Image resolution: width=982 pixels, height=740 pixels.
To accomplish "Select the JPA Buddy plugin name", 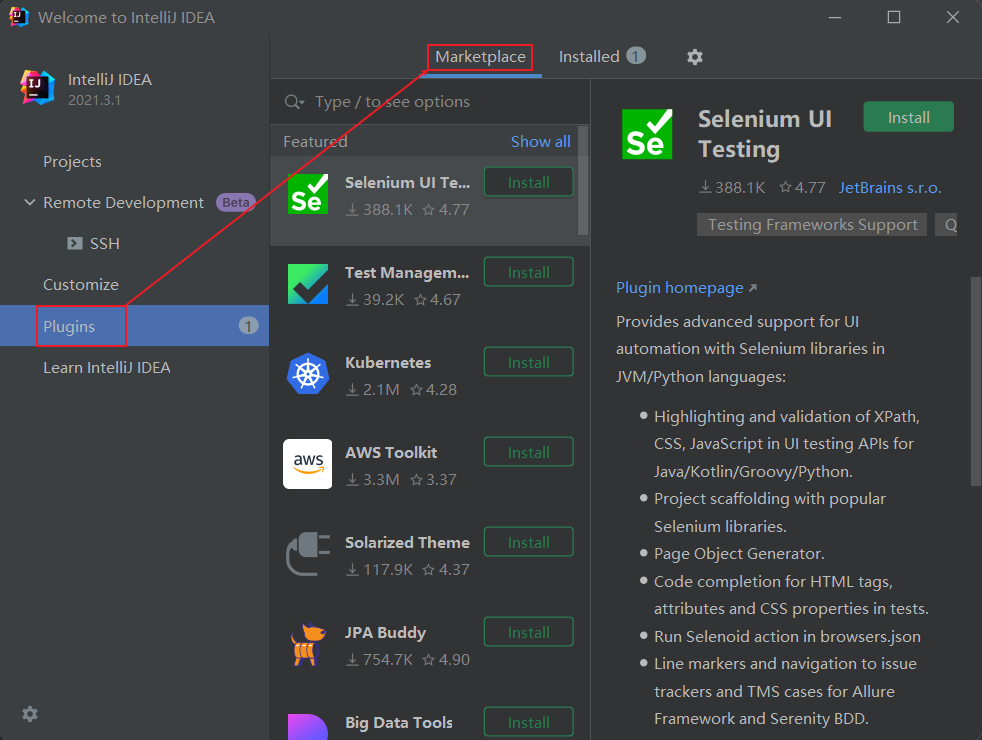I will [385, 632].
